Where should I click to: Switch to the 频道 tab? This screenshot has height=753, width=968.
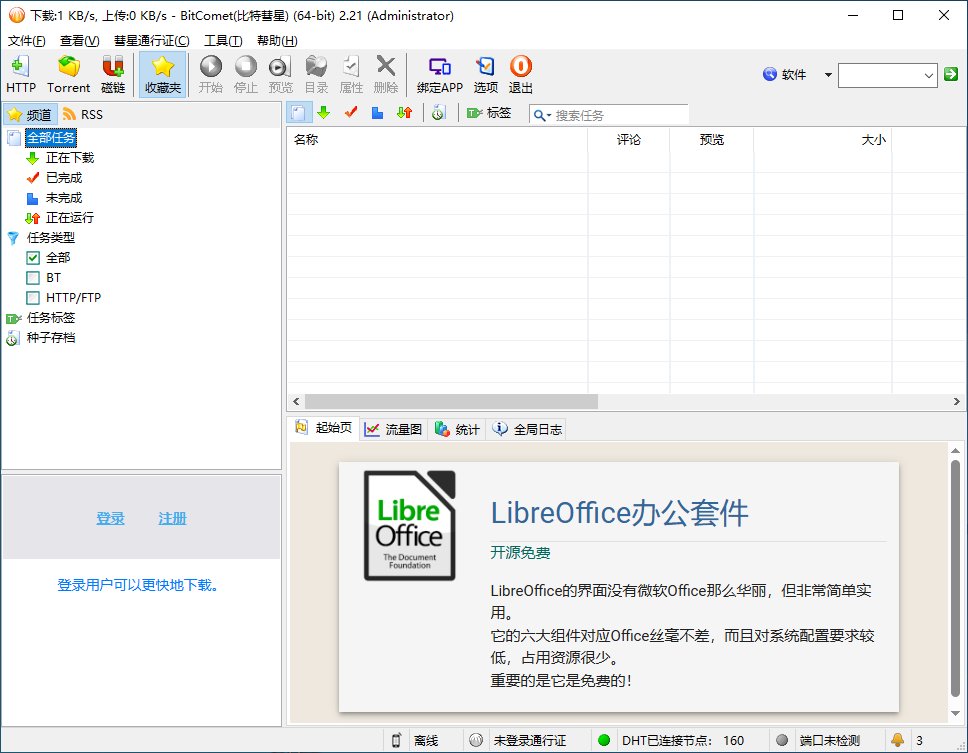(x=30, y=115)
